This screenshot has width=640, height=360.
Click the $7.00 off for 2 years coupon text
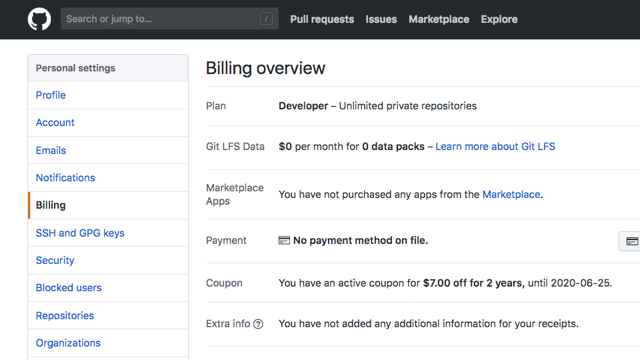(474, 283)
